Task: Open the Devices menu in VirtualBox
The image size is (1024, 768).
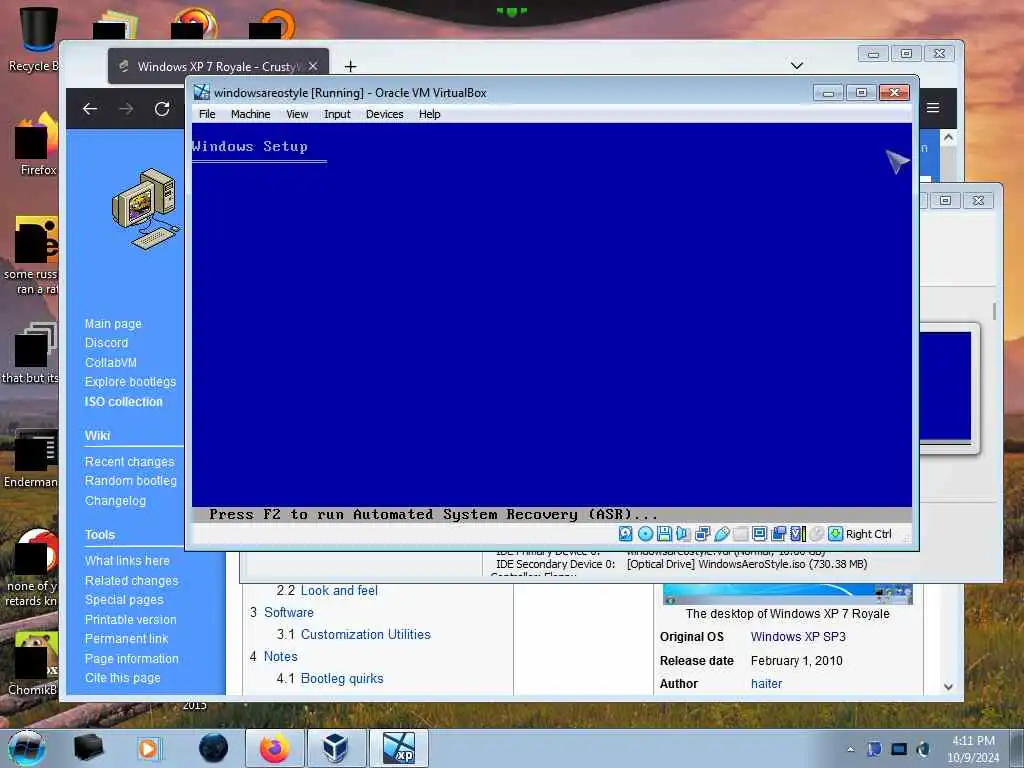Action: [x=384, y=114]
